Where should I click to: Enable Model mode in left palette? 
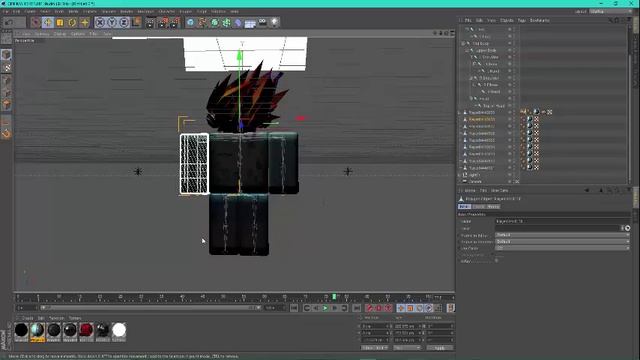coord(7,55)
